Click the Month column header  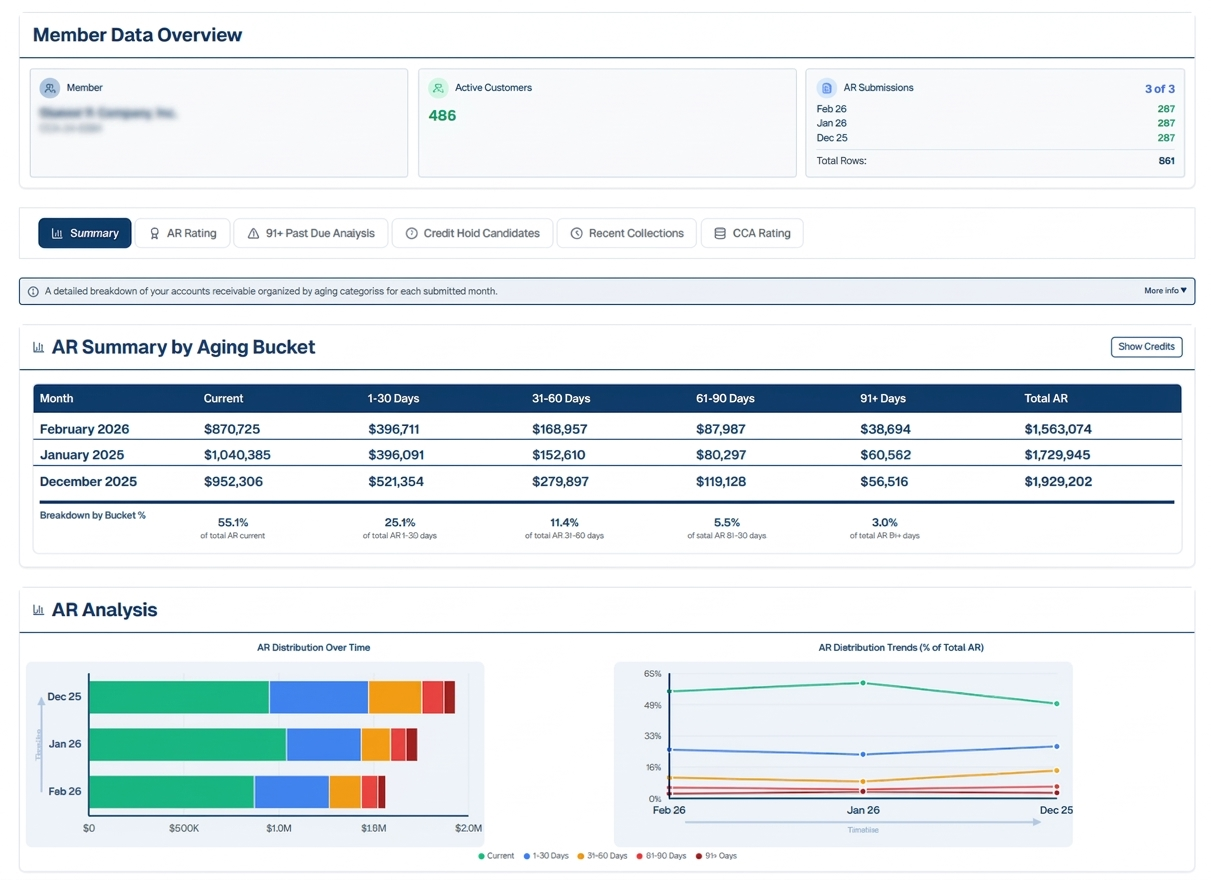click(x=56, y=398)
